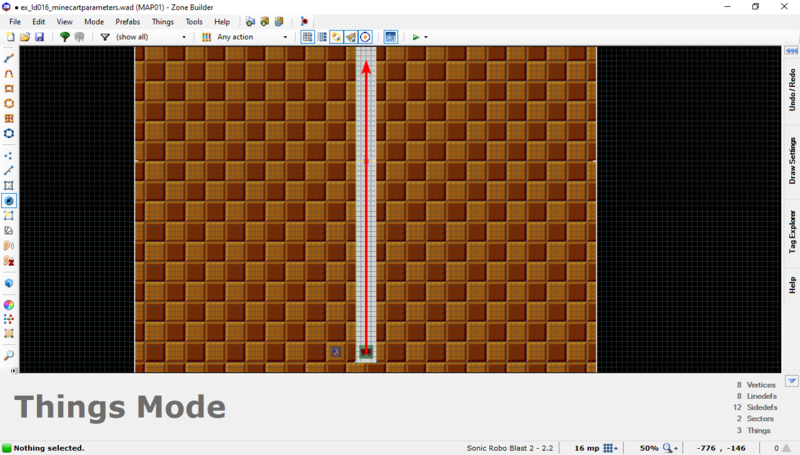Image resolution: width=800 pixels, height=455 pixels.
Task: Click the green play Test Map button
Action: [x=416, y=37]
